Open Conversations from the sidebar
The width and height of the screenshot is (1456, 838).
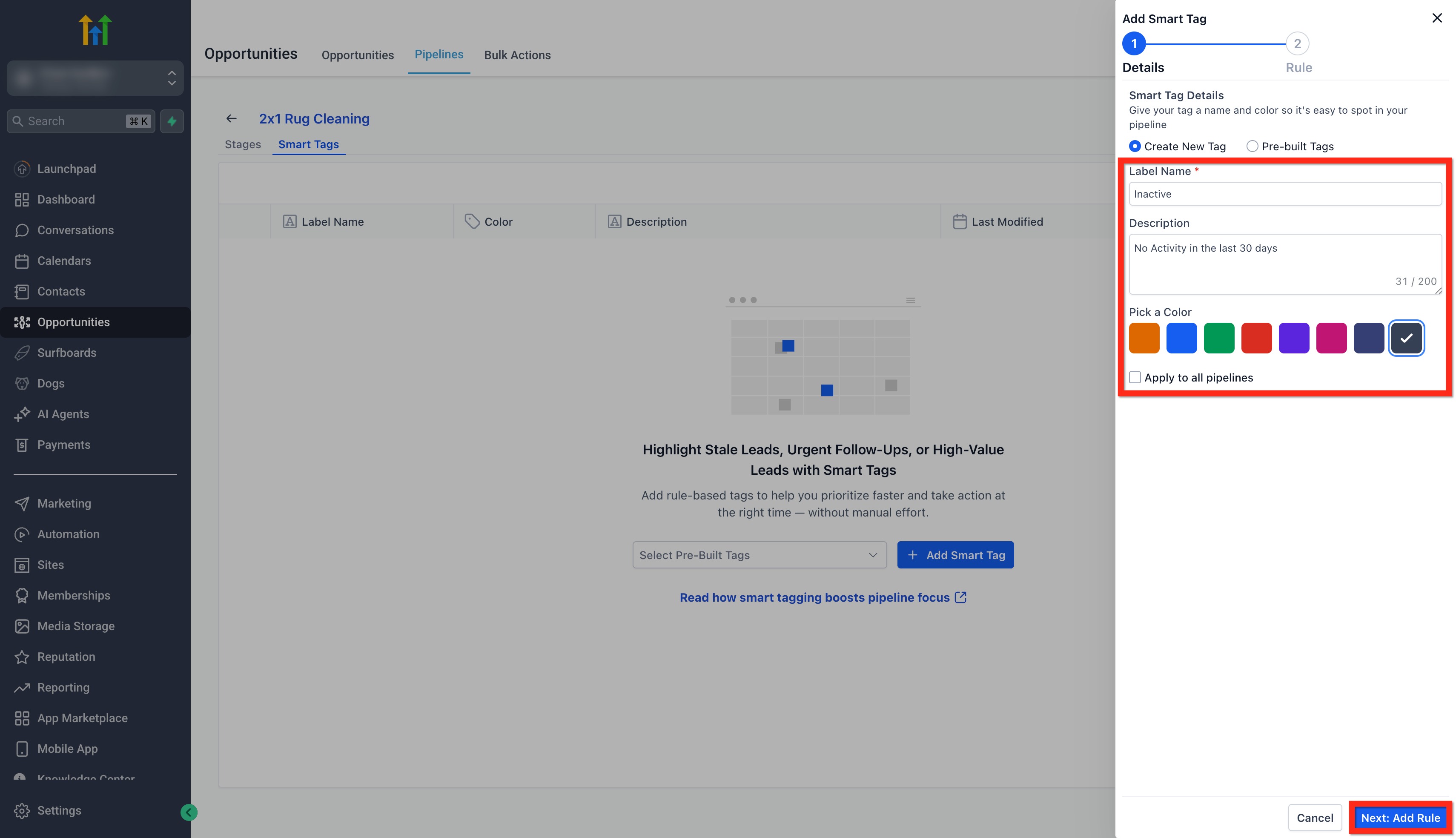click(75, 230)
